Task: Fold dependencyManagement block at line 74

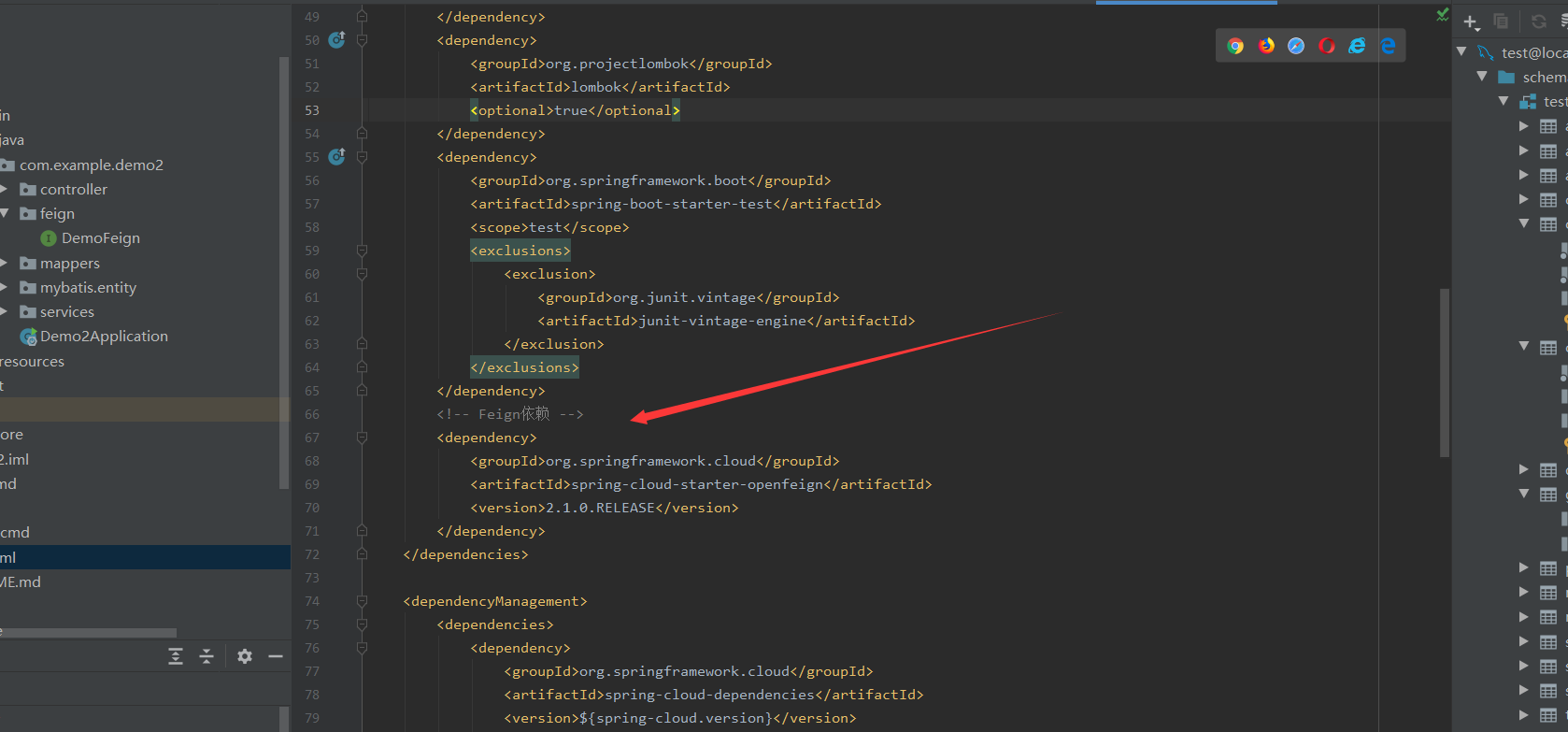Action: pyautogui.click(x=362, y=601)
